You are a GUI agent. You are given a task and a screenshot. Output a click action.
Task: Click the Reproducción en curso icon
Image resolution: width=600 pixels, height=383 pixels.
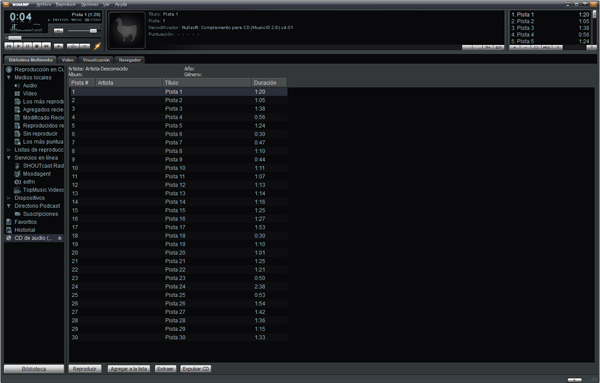[x=9, y=69]
